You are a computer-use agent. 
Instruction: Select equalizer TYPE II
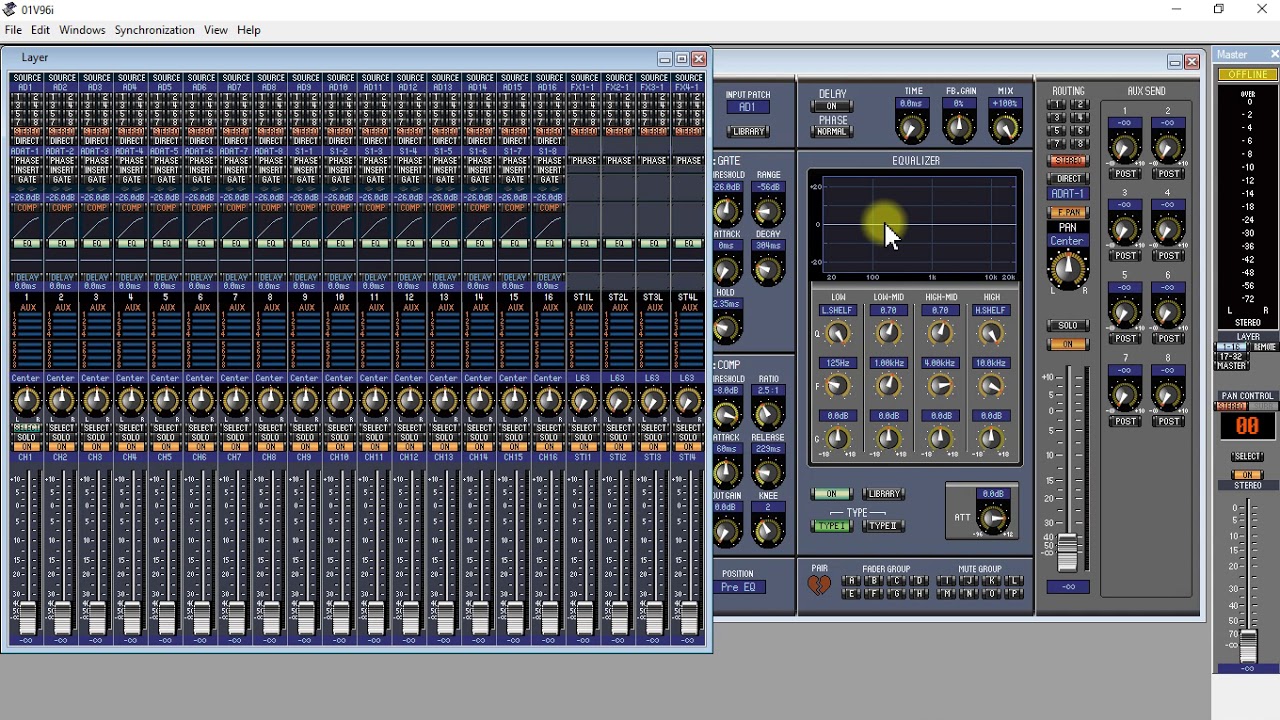[884, 527]
